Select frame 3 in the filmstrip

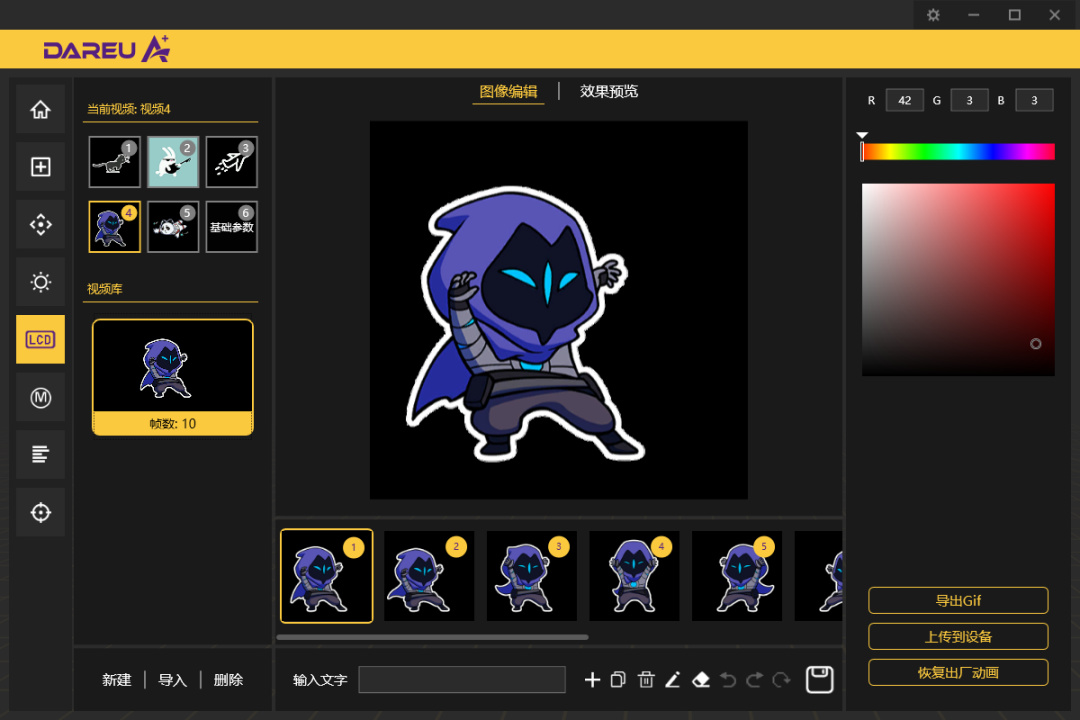coord(532,576)
